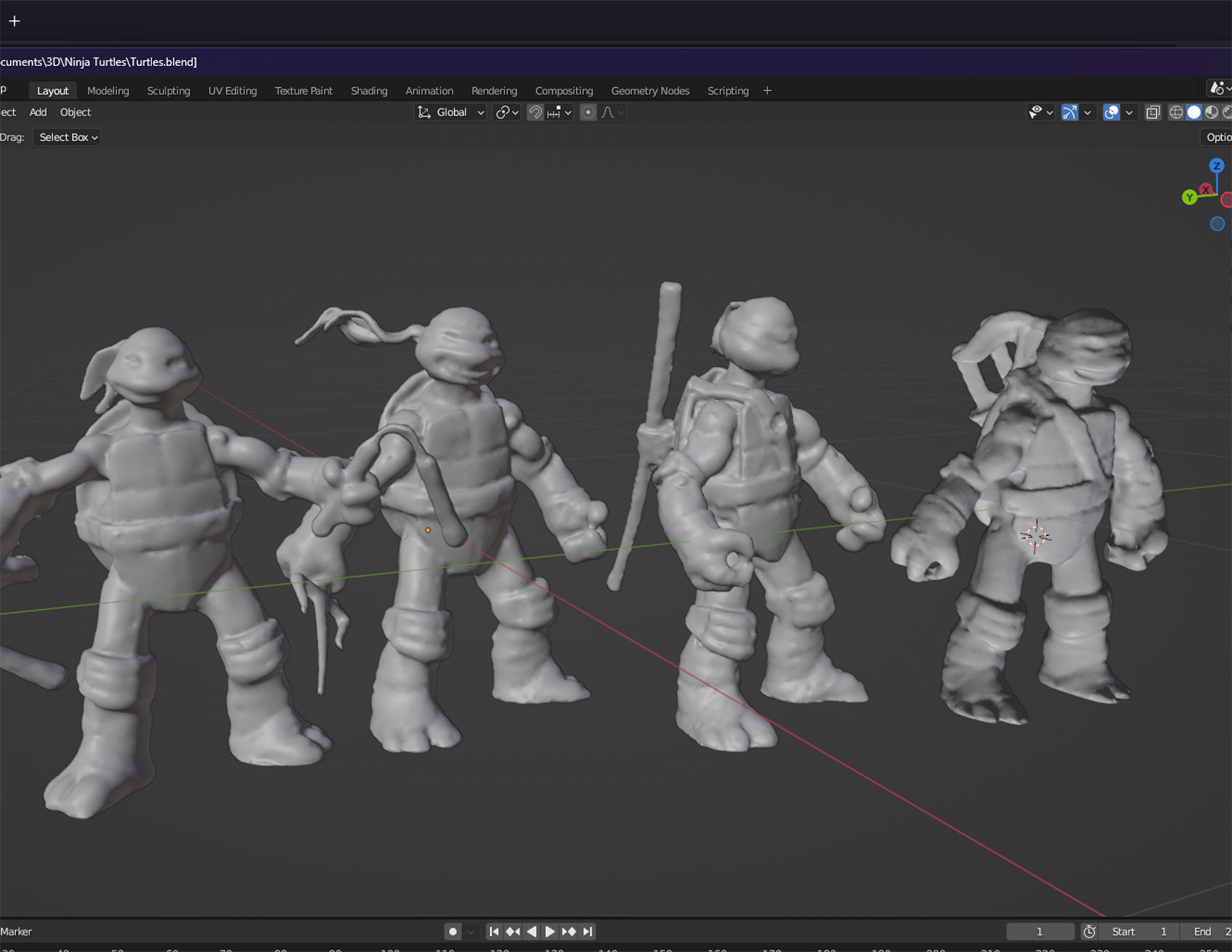Toggle proportional editing icon
1232x952 pixels.
588,112
